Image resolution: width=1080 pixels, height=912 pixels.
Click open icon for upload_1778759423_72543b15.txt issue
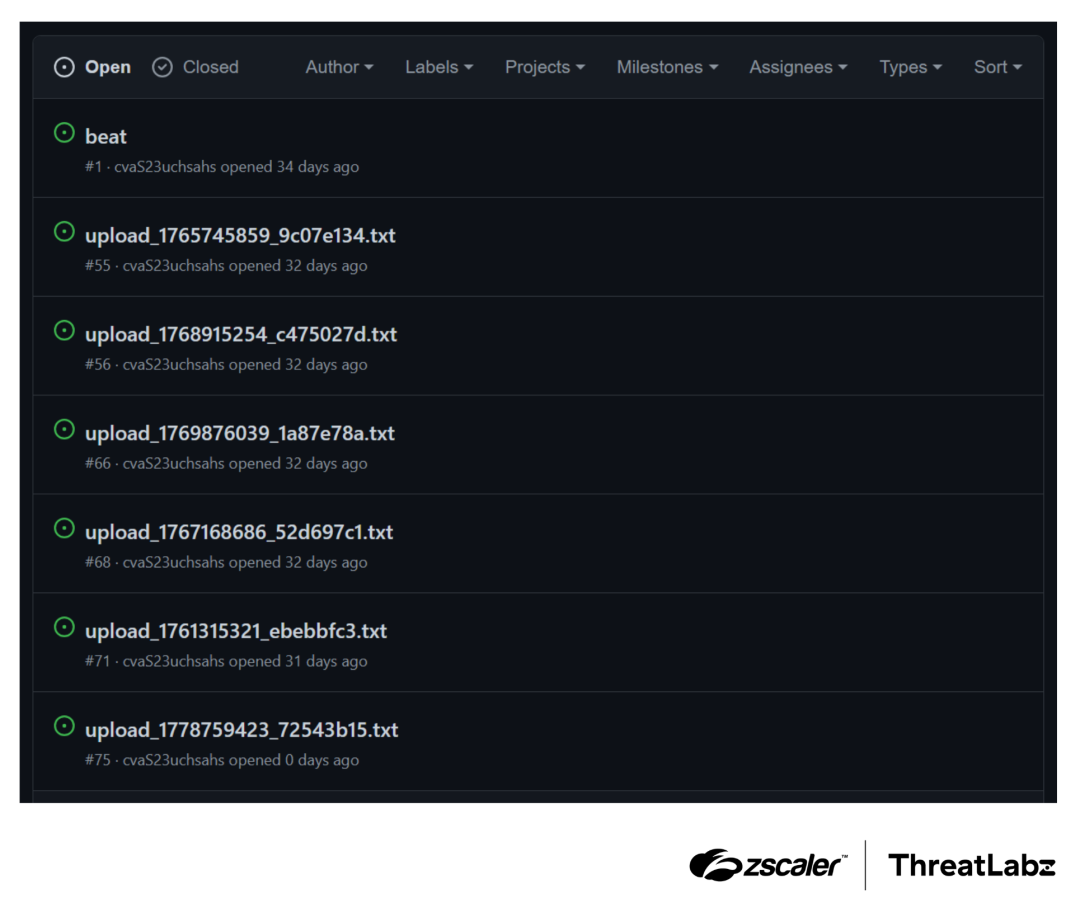coord(64,727)
